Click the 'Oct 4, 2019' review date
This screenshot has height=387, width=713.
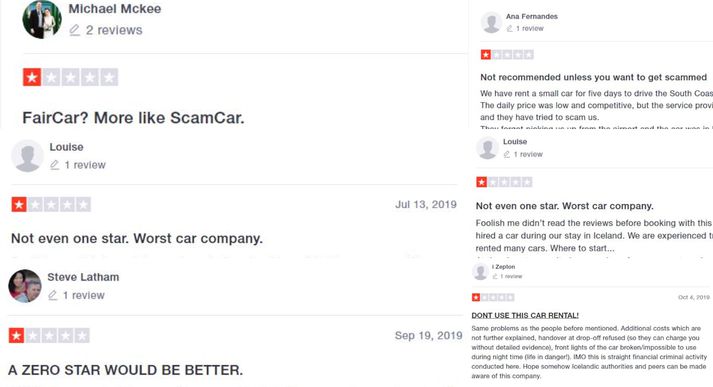pyautogui.click(x=693, y=297)
